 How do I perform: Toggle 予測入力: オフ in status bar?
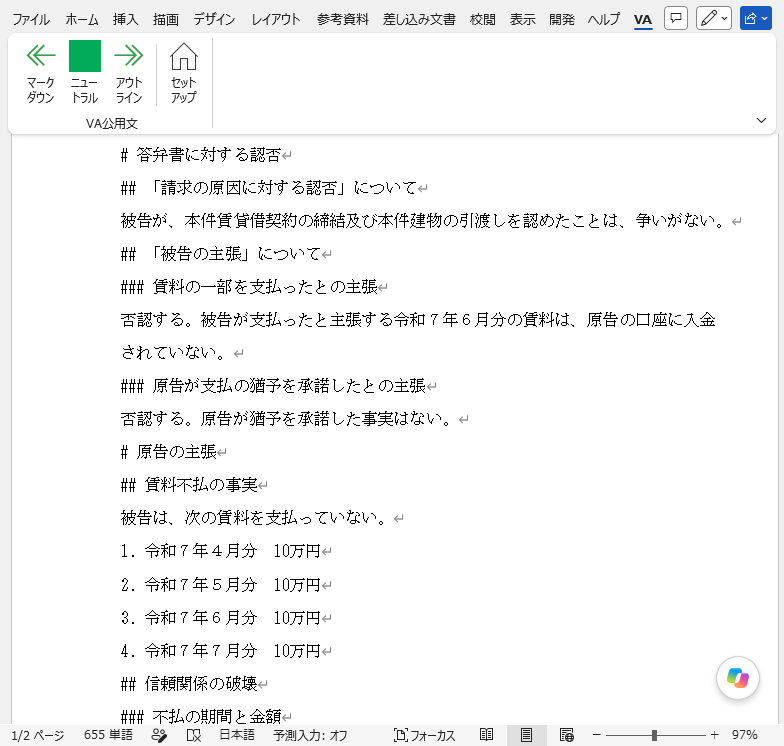(310, 735)
